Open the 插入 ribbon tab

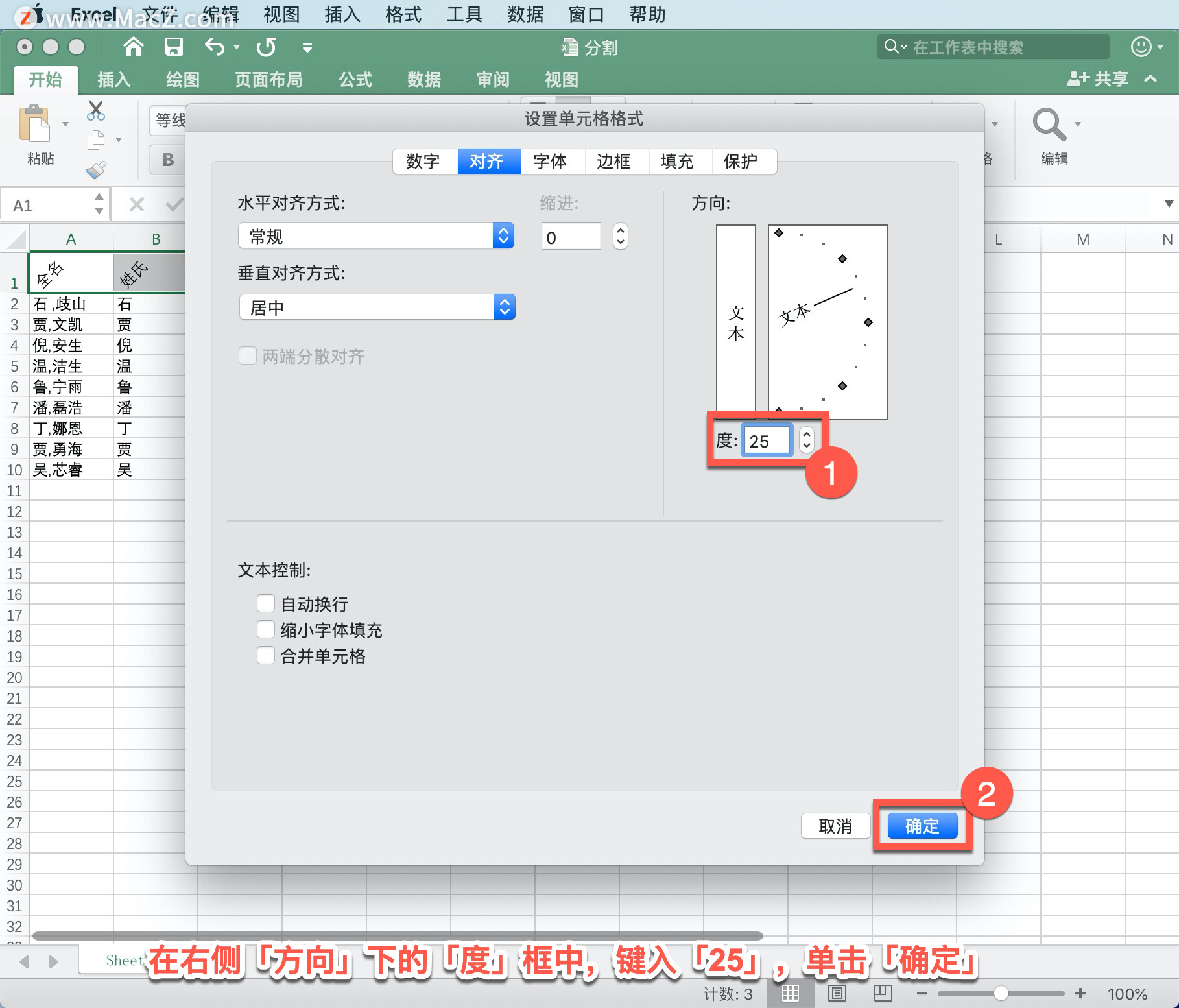[114, 80]
